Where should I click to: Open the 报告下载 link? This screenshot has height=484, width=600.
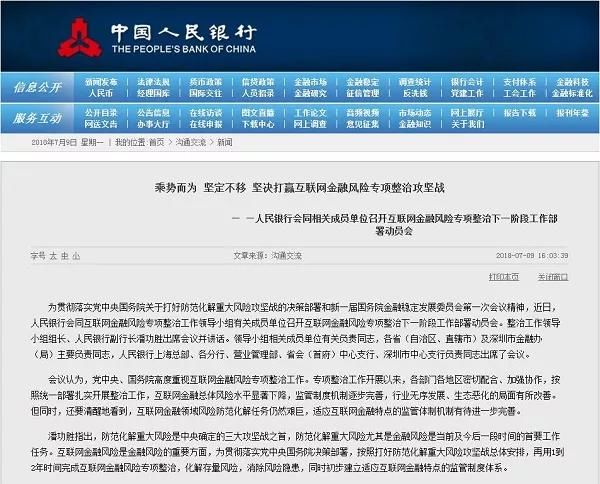(520, 113)
